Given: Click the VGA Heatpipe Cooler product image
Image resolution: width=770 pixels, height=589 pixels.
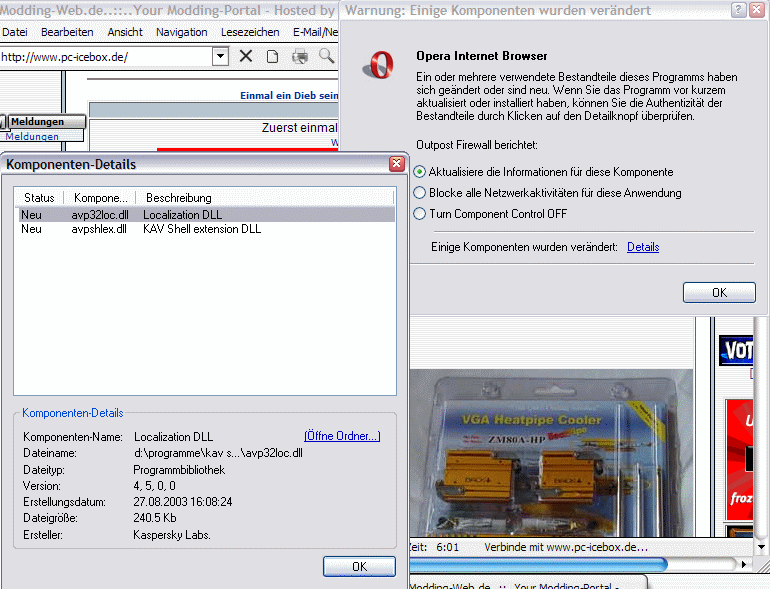Looking at the screenshot, I should coord(551,453).
